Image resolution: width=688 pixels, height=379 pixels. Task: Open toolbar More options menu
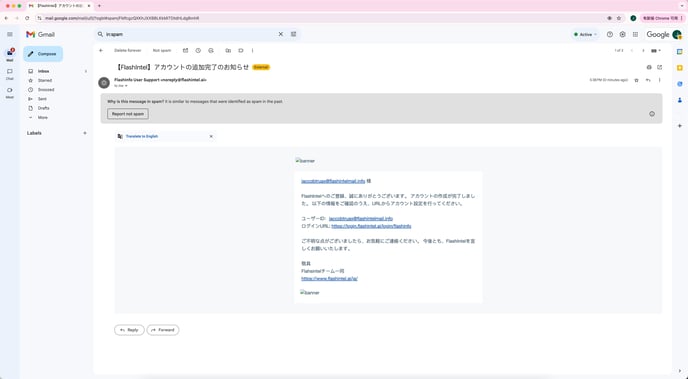click(x=253, y=50)
